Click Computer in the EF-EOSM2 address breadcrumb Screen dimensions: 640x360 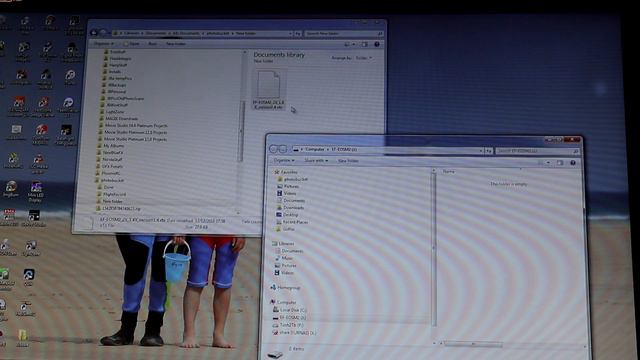tap(315, 149)
